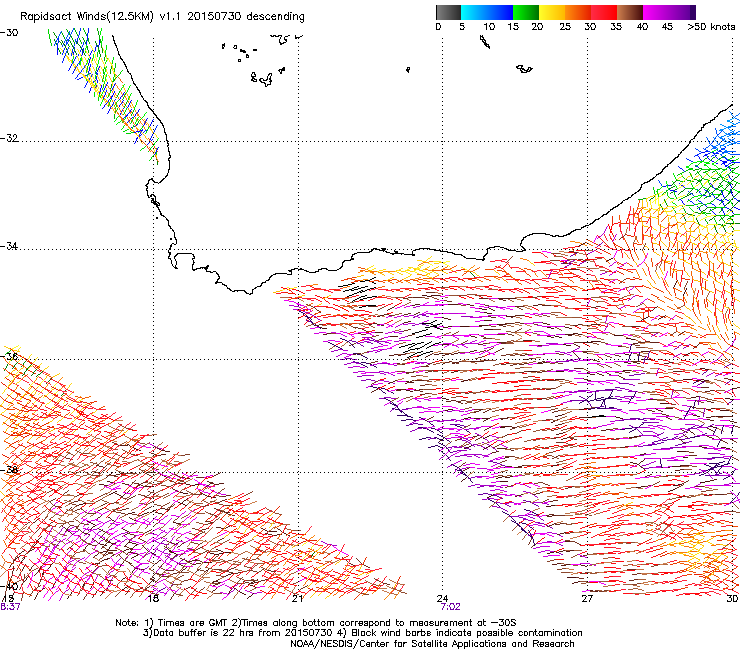Click the '40' label under the color bar
This screenshot has height=650, width=740.
coord(642,27)
